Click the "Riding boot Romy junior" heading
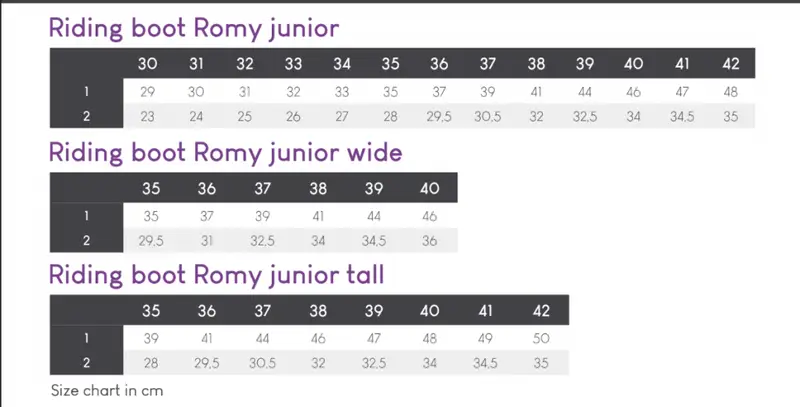800x407 pixels. (193, 28)
